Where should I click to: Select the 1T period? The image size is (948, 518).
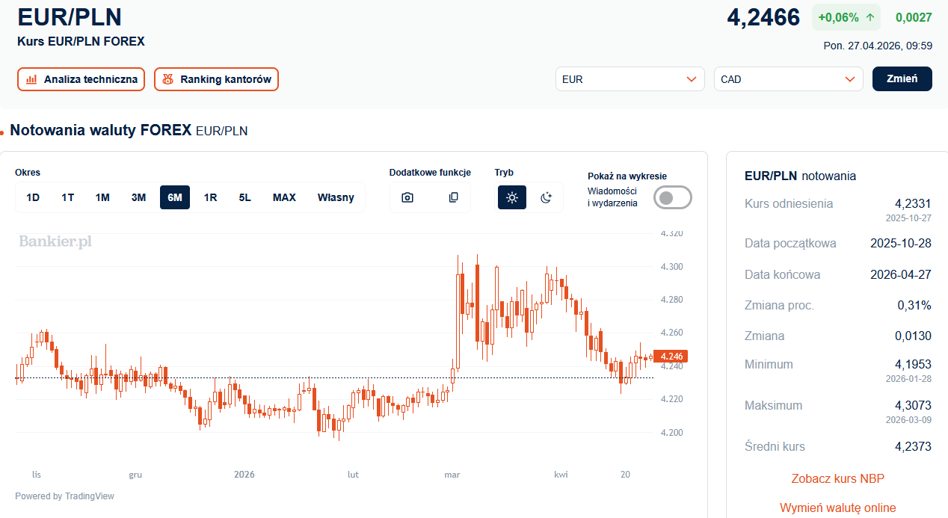point(68,198)
